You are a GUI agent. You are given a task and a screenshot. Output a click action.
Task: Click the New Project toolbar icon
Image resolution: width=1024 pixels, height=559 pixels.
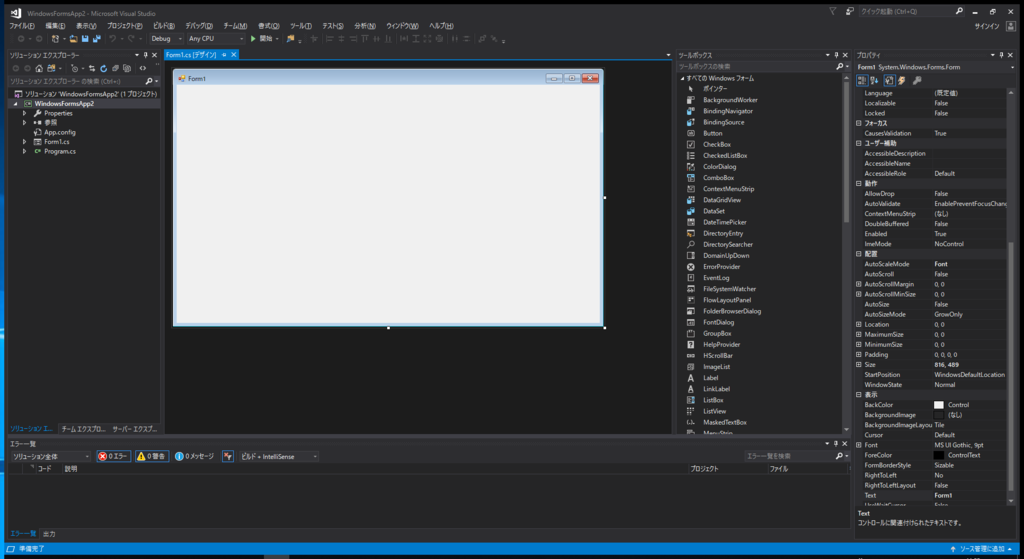[x=55, y=39]
